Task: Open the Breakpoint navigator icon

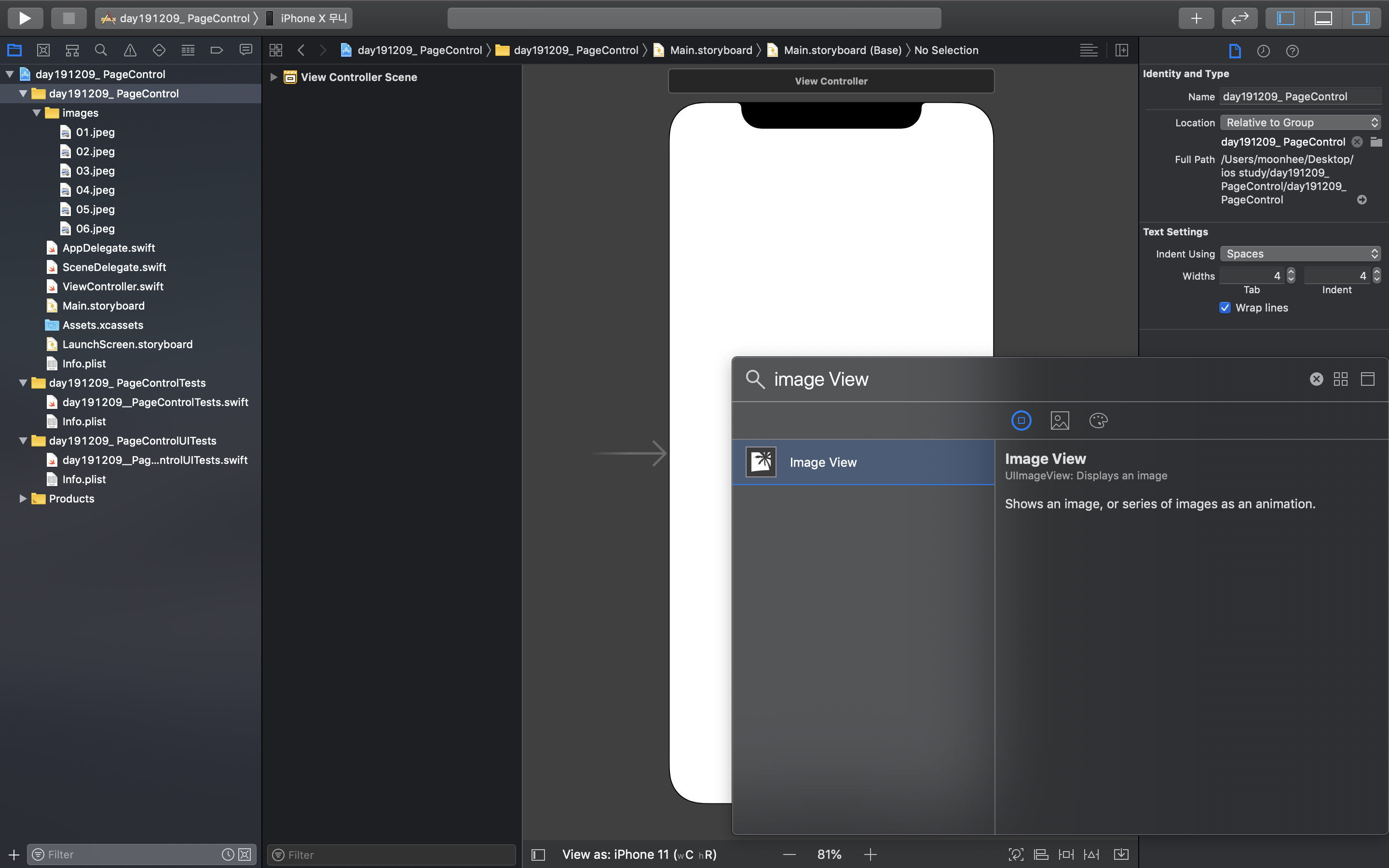Action: [217, 51]
